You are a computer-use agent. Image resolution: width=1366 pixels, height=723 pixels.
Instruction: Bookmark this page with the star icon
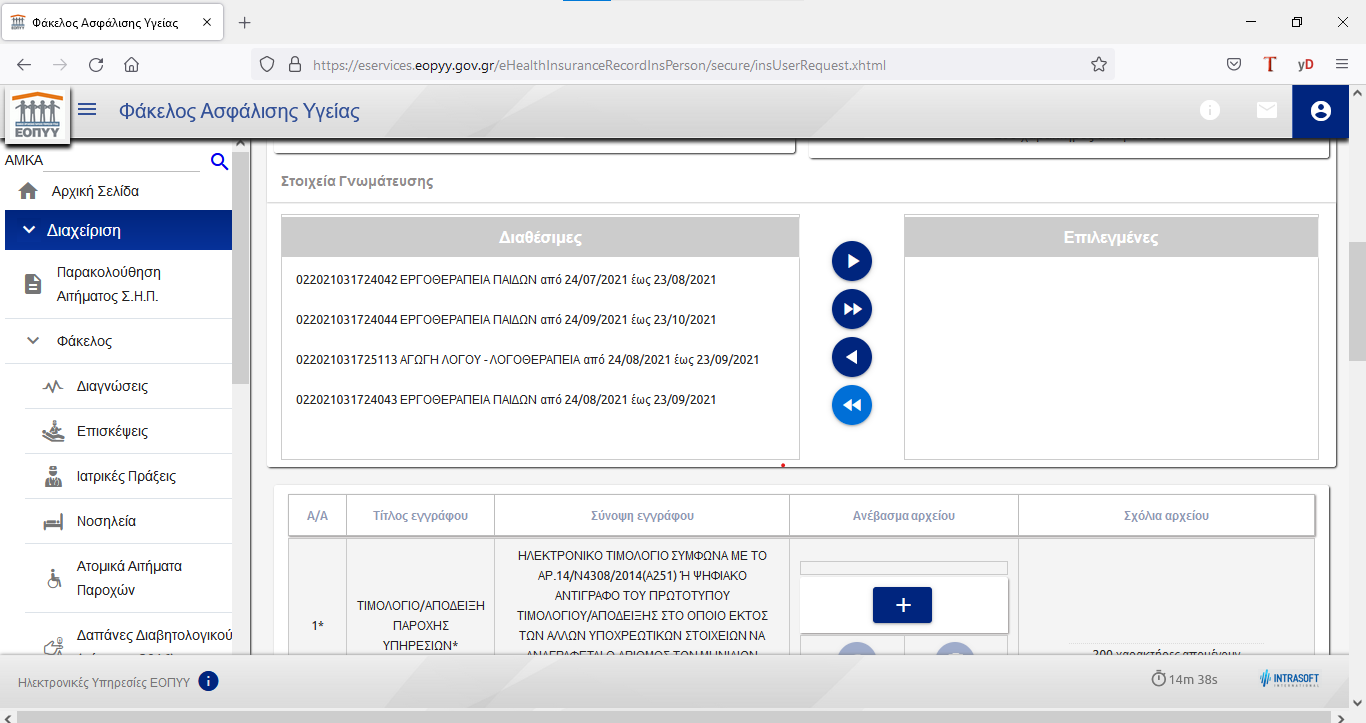click(1099, 65)
